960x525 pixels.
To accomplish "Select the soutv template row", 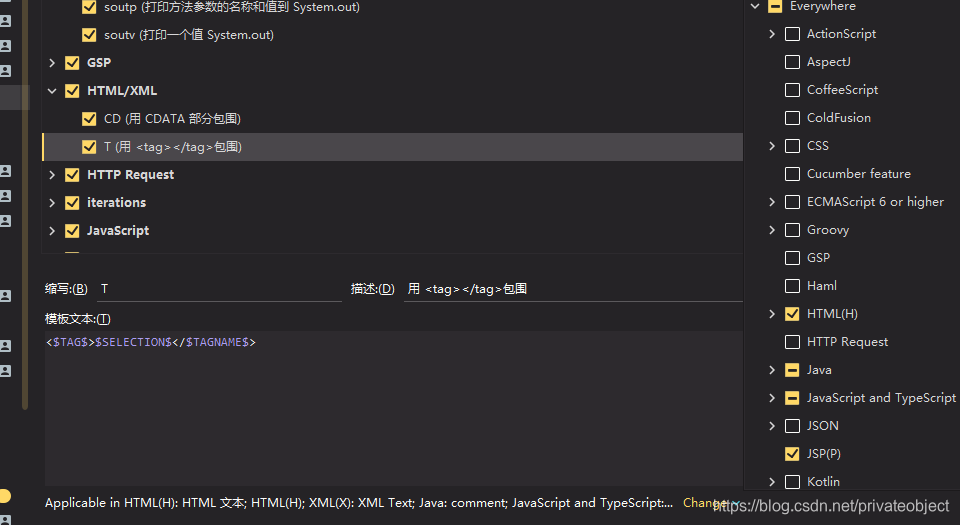I will point(392,35).
